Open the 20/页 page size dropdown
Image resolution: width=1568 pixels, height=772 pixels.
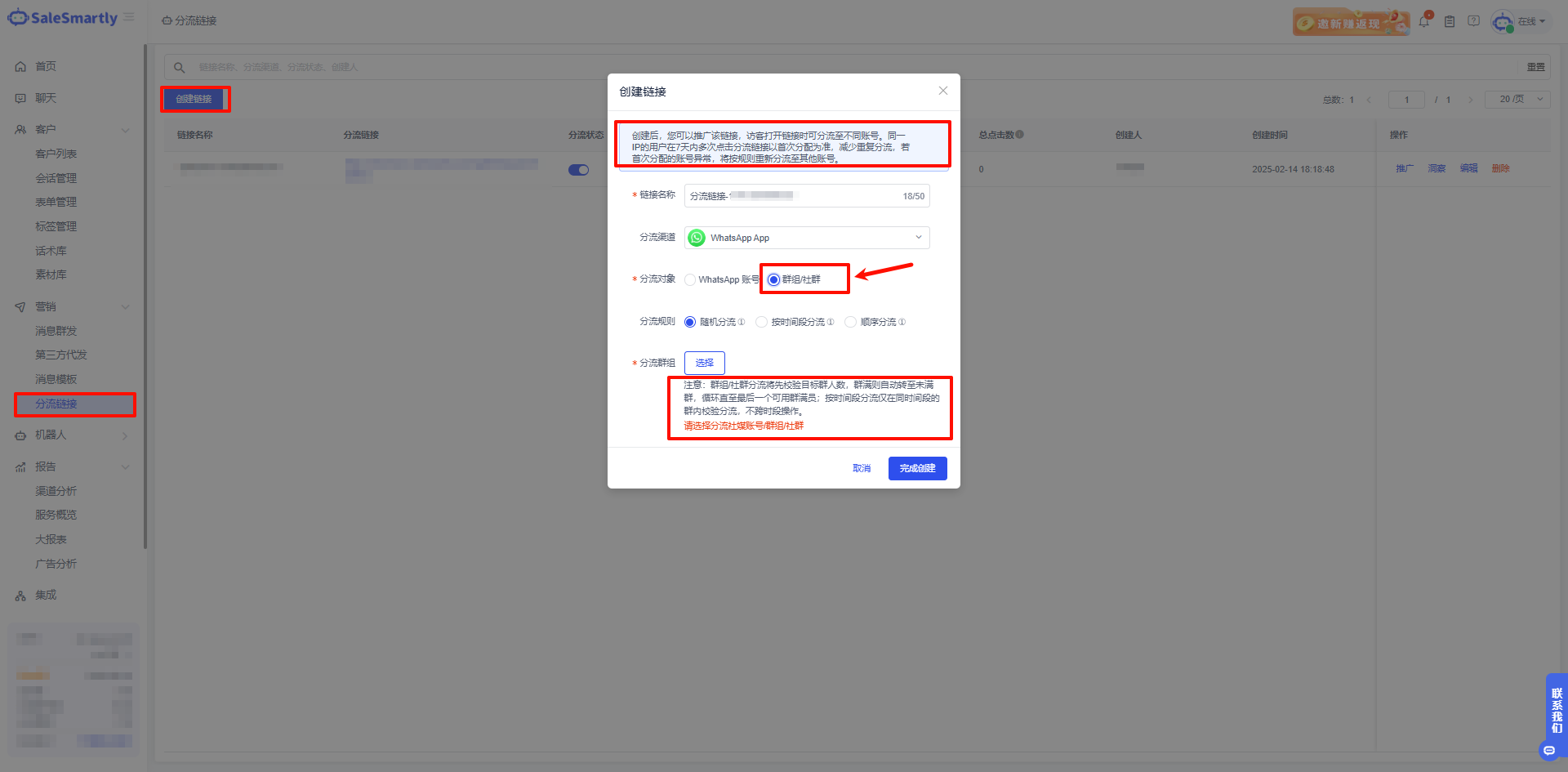(1517, 100)
